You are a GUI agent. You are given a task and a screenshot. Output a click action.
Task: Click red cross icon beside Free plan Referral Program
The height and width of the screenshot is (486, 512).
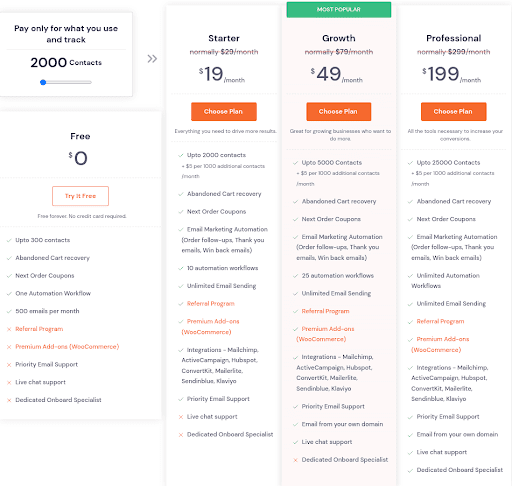click(x=9, y=329)
